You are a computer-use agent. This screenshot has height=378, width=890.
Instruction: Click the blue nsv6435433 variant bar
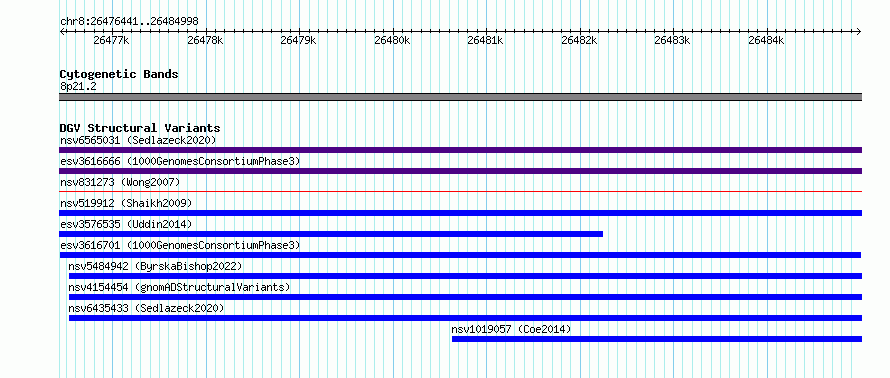coord(465,318)
